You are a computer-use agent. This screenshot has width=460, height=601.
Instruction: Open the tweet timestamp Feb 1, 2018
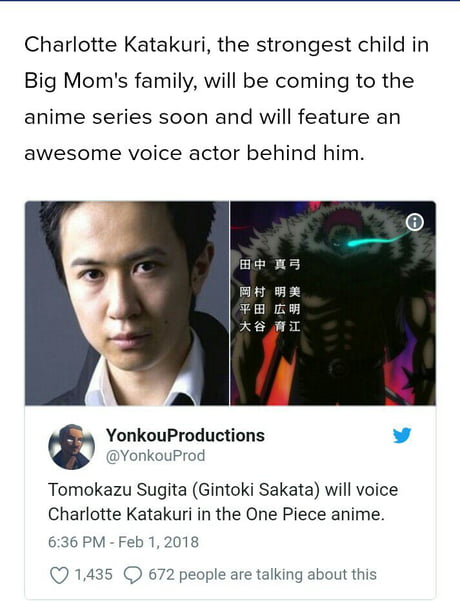pyautogui.click(x=123, y=542)
